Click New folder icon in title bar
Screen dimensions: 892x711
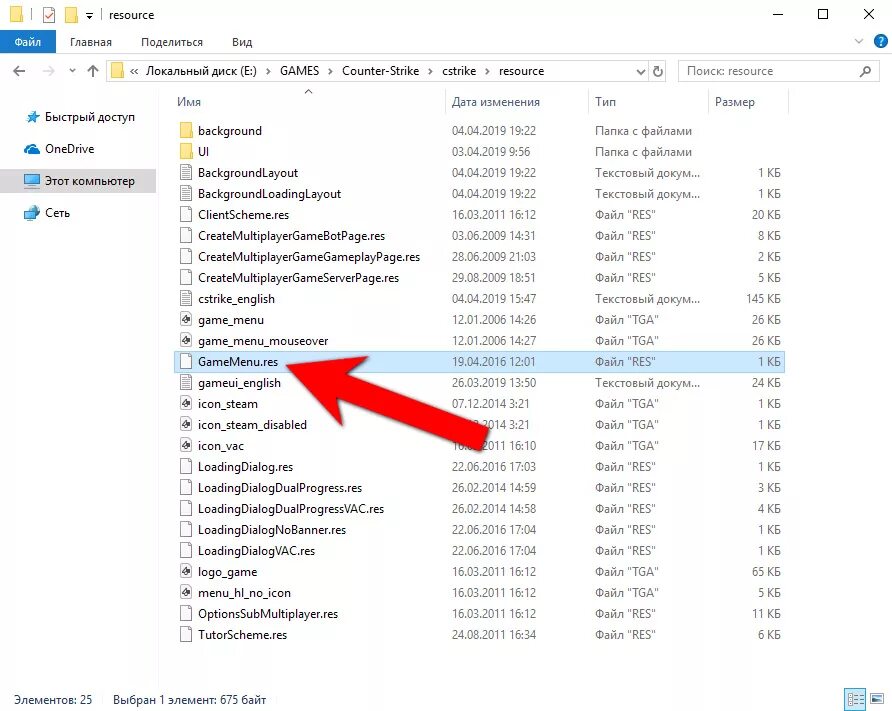[x=71, y=15]
